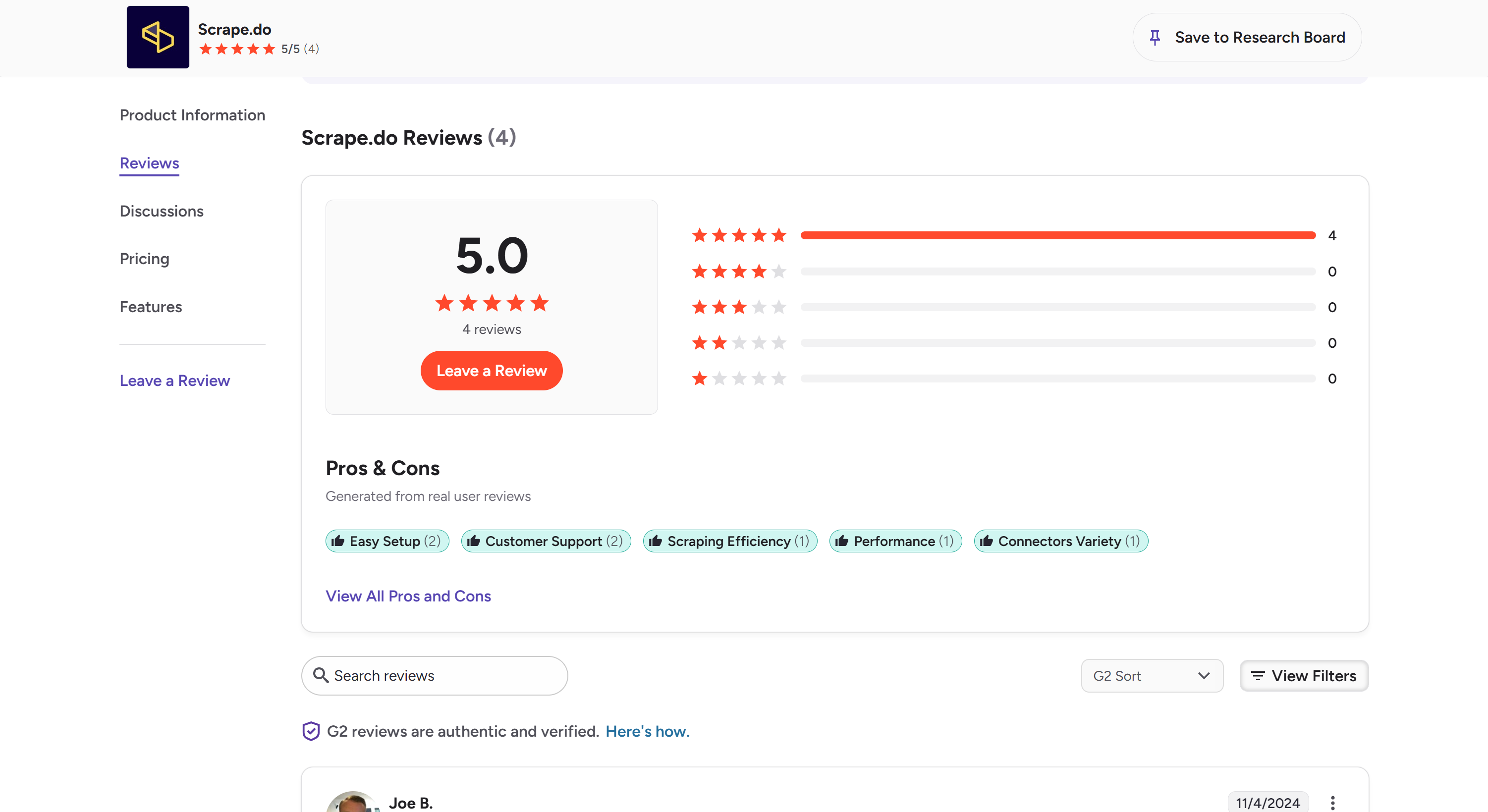Click the 4 reviews count text
The width and height of the screenshot is (1488, 812).
[x=492, y=329]
